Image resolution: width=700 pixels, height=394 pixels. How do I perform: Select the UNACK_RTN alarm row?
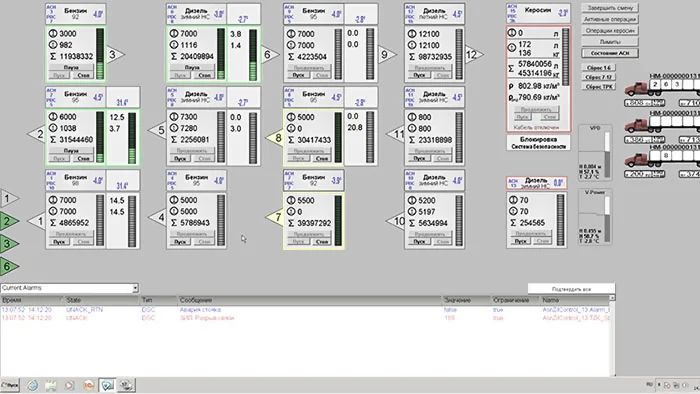[305, 309]
